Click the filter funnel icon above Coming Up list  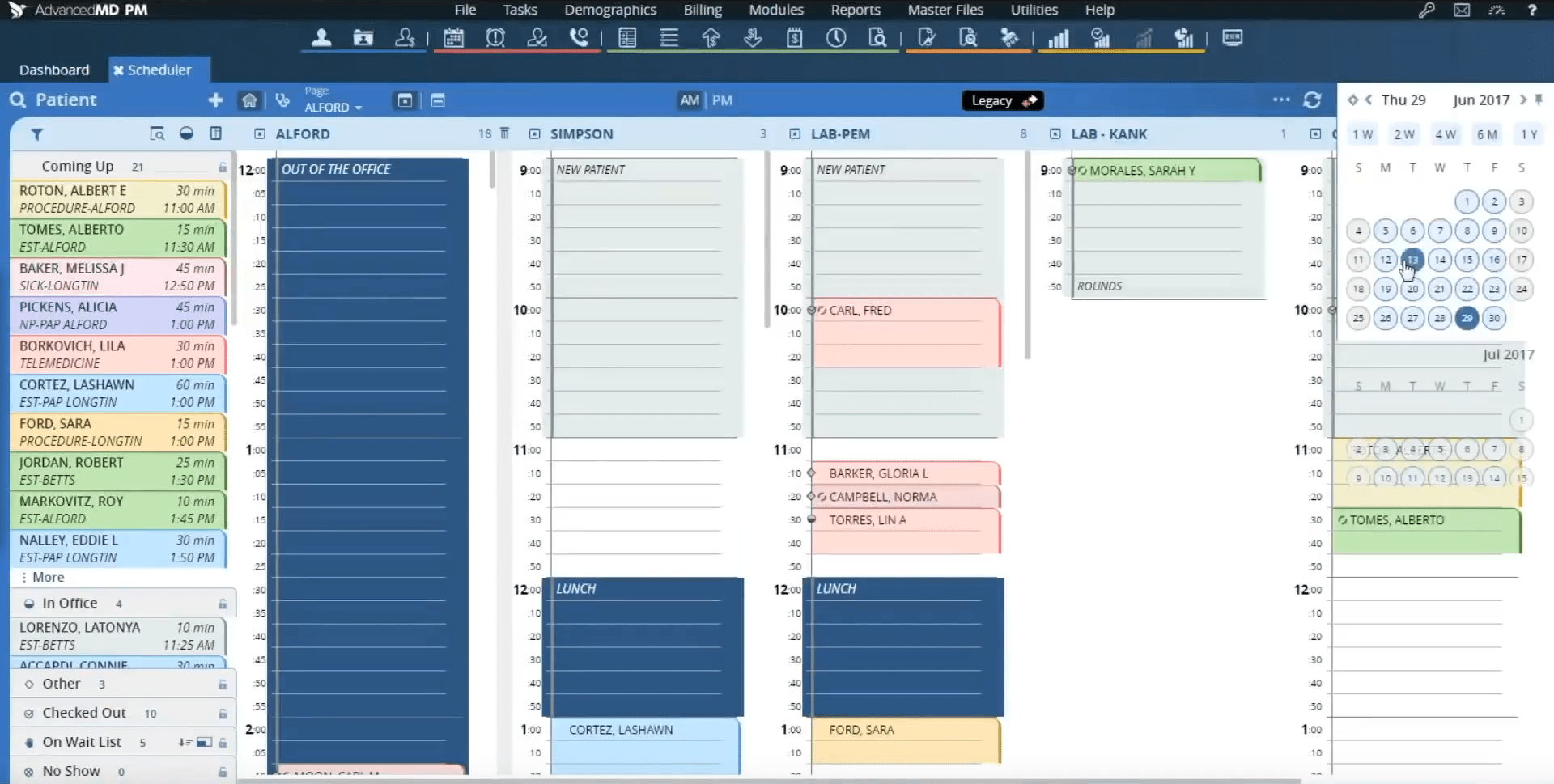click(36, 134)
